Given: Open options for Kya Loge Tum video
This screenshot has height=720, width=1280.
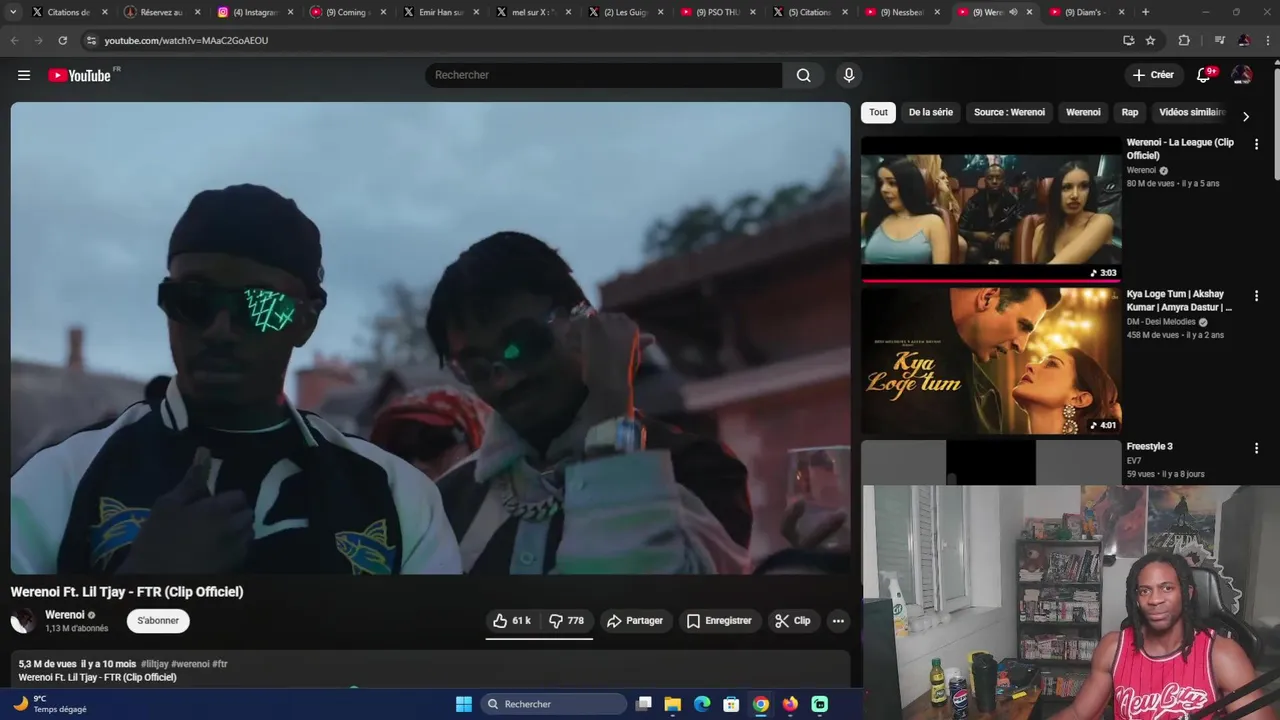Looking at the screenshot, I should [x=1257, y=296].
